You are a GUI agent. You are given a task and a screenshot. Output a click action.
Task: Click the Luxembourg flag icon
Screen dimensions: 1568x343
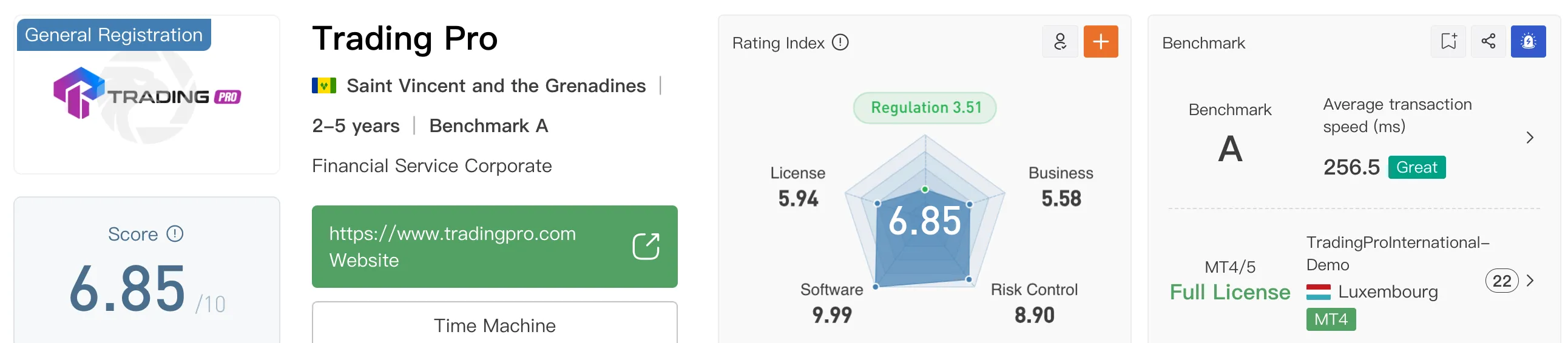click(x=1318, y=292)
